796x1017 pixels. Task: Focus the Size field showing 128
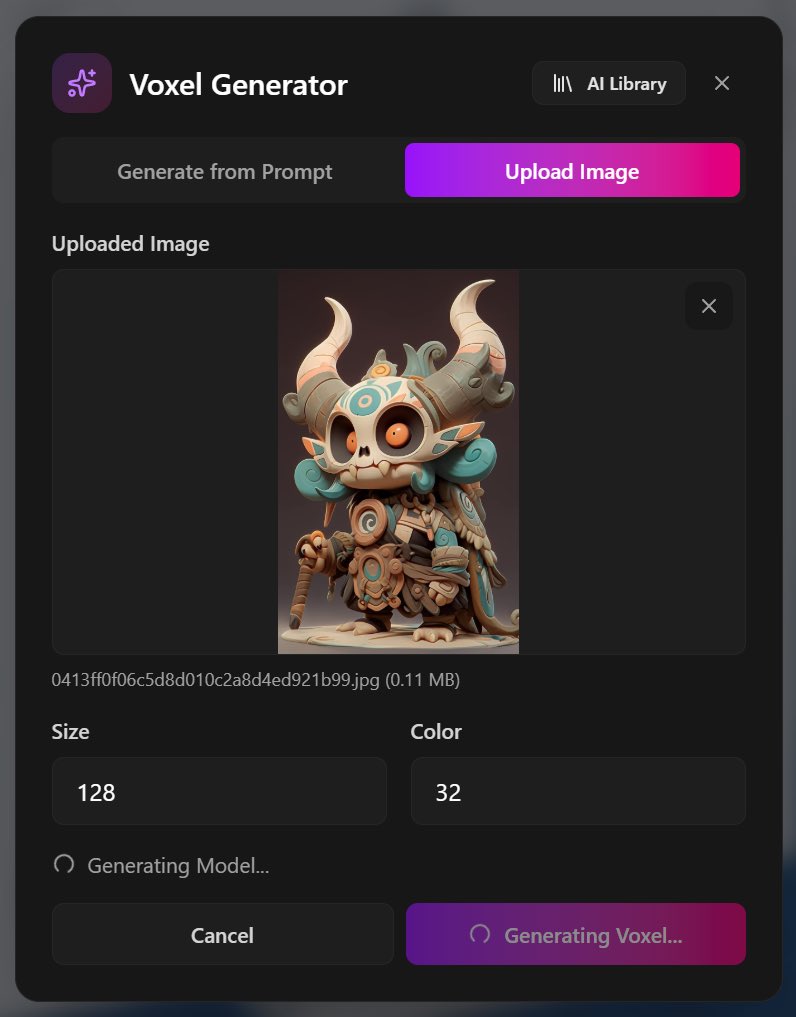coord(219,791)
